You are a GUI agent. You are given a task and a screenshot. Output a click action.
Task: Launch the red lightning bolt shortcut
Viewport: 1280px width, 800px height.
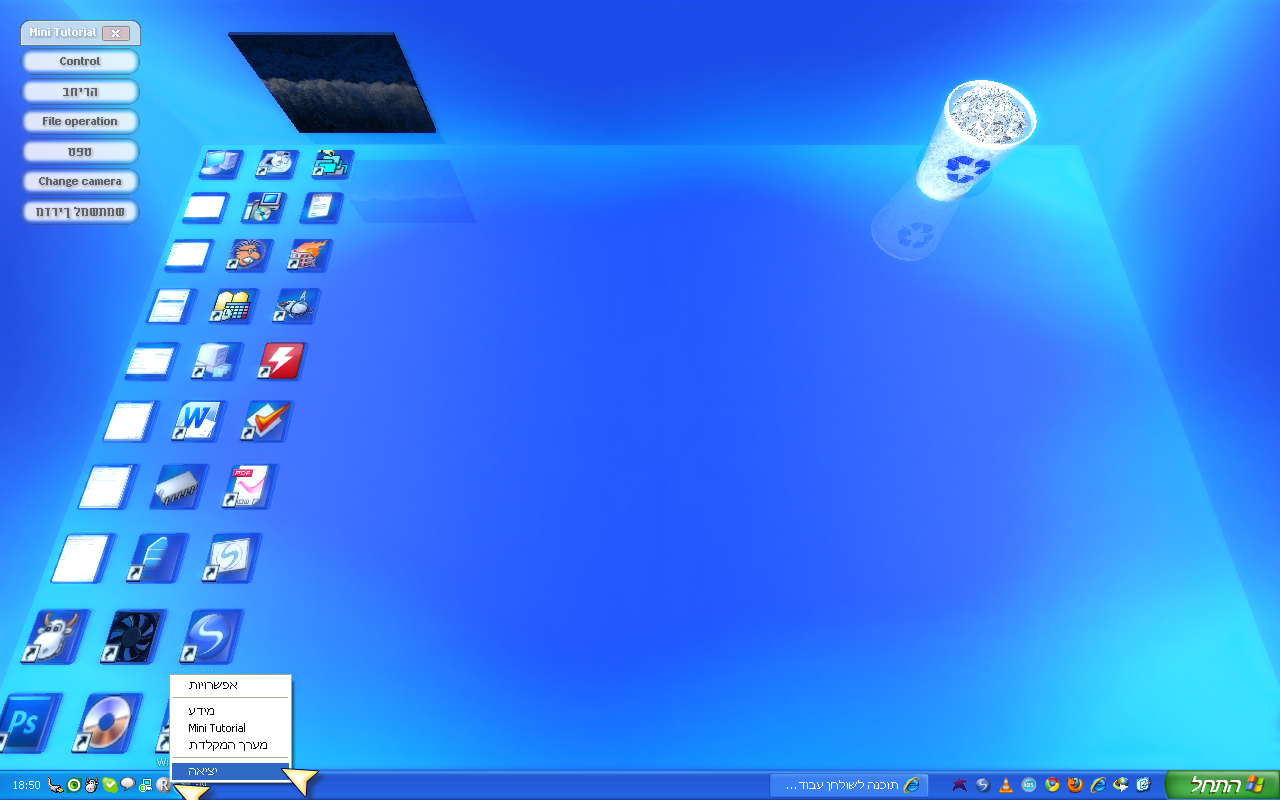(x=281, y=361)
